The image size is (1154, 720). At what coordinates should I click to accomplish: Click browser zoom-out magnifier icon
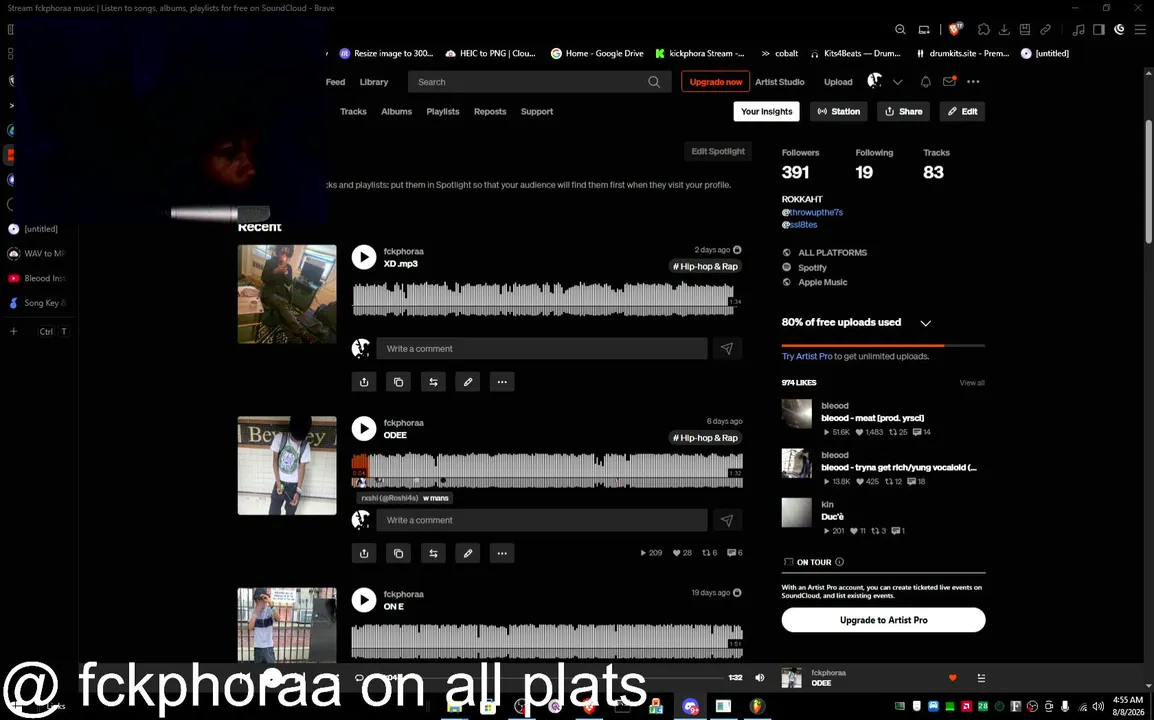900,29
